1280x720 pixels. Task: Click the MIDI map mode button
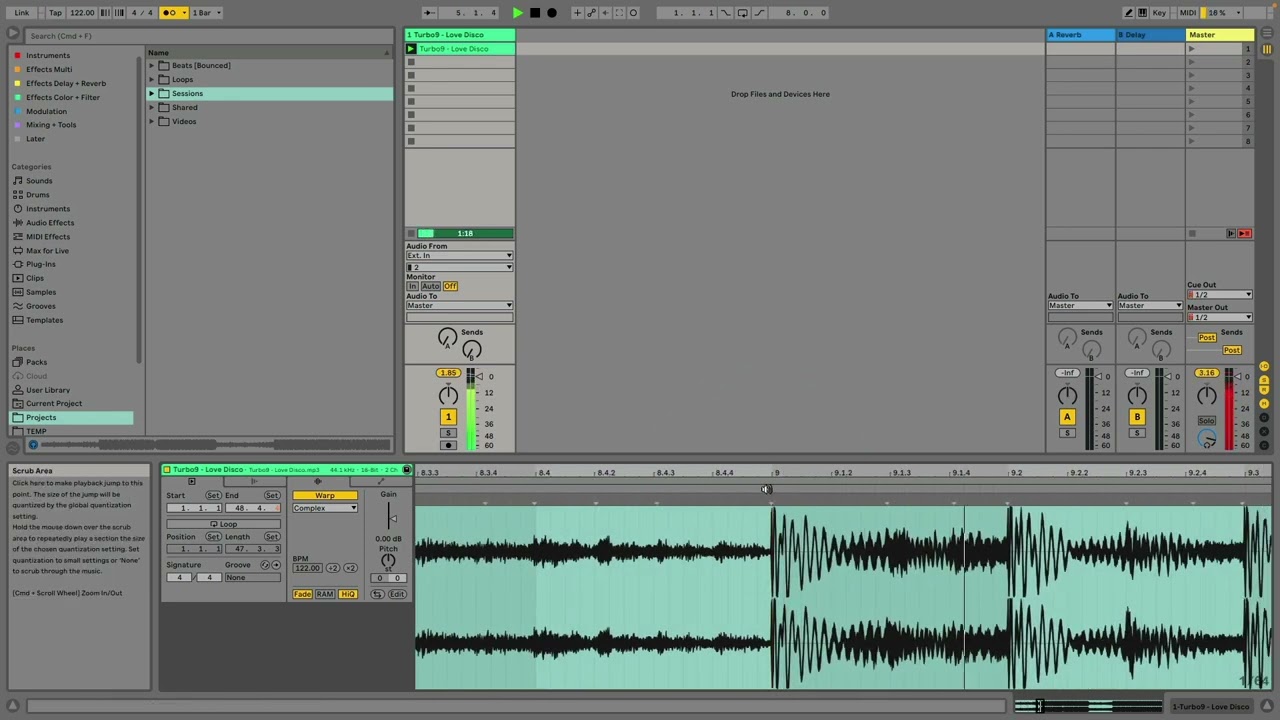click(x=1187, y=13)
